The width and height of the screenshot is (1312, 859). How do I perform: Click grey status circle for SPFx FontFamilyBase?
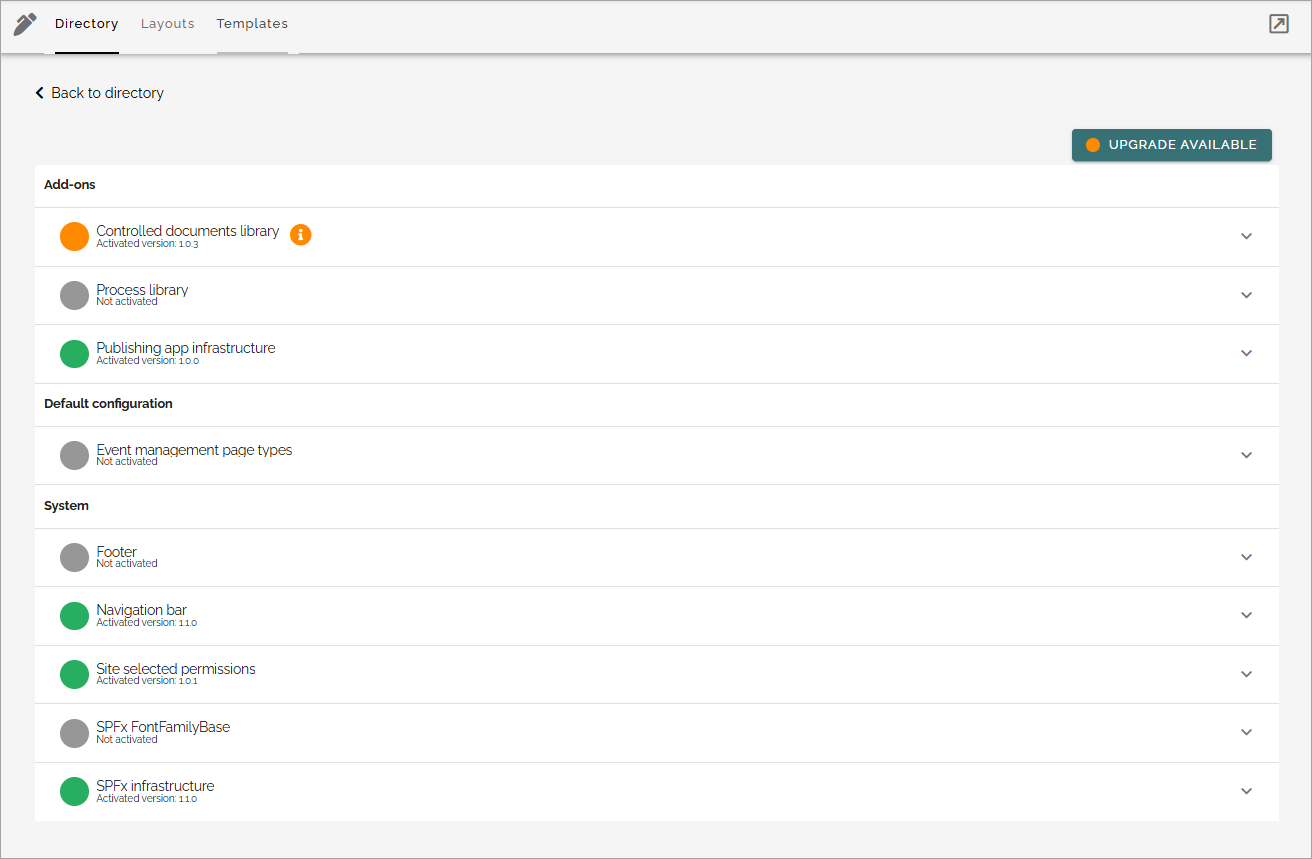[74, 733]
